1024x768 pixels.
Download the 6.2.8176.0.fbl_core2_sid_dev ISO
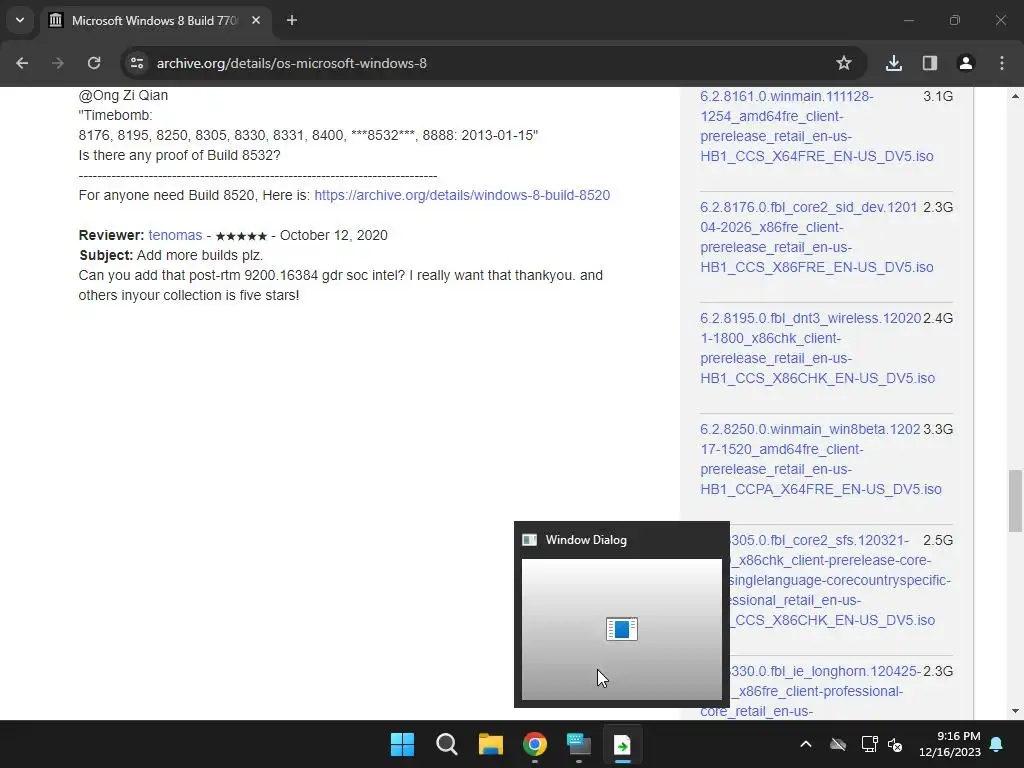click(x=816, y=237)
